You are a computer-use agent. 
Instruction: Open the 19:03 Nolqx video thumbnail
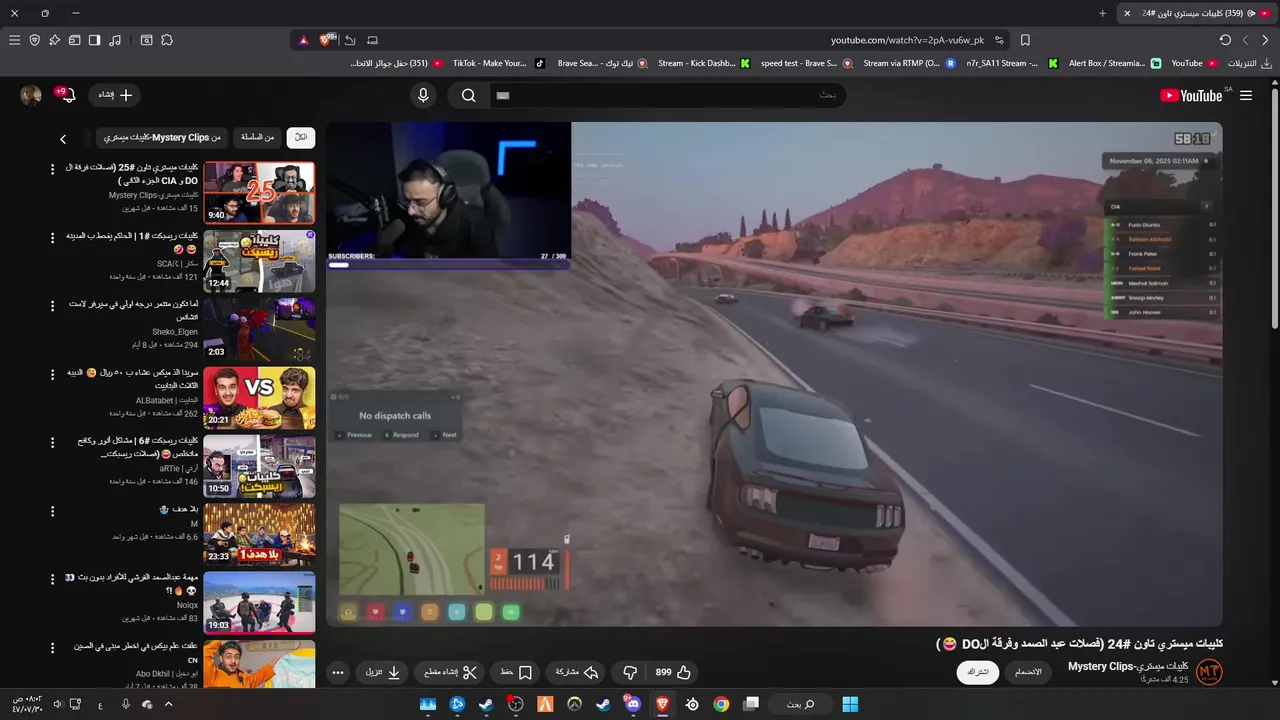(259, 602)
